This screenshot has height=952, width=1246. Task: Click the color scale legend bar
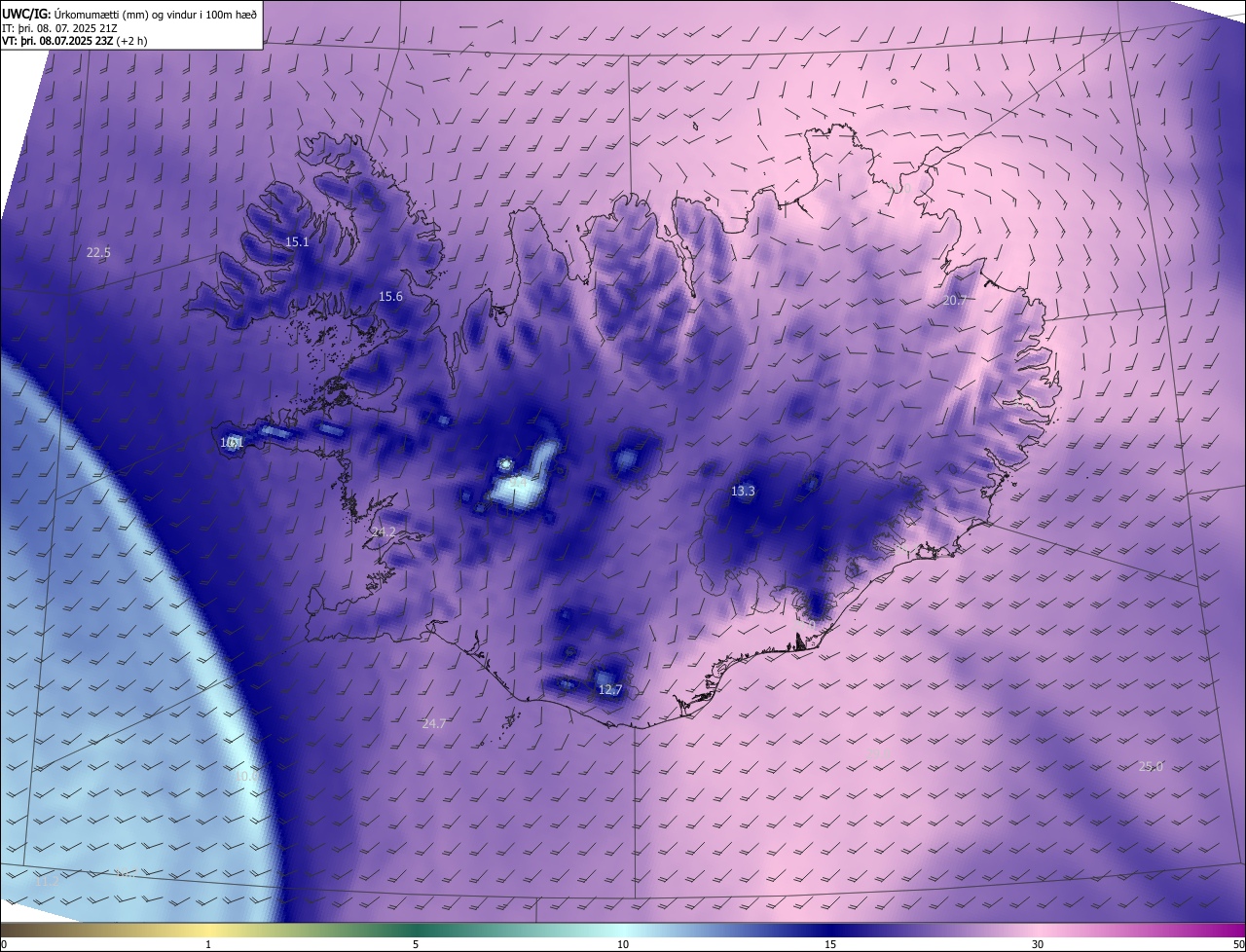click(x=623, y=931)
